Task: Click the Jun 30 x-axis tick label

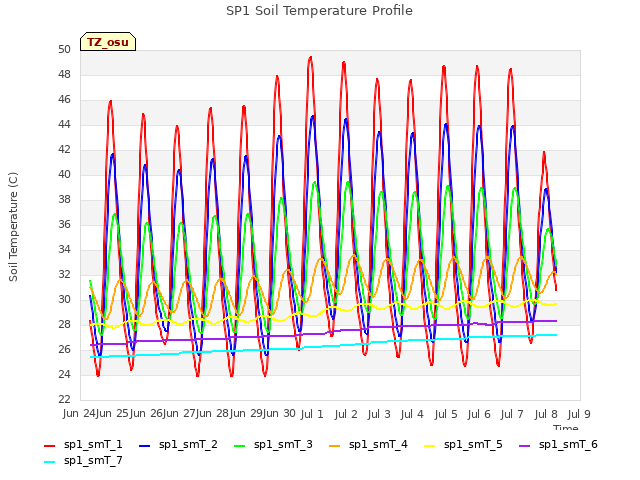Action: [279, 413]
